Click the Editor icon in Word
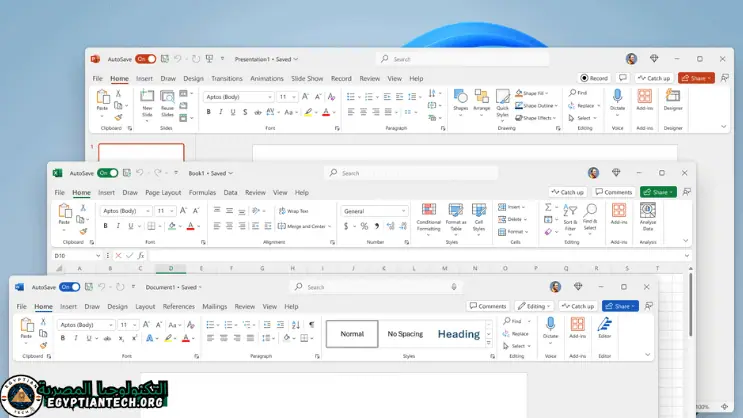Image resolution: width=743 pixels, height=418 pixels. point(604,328)
